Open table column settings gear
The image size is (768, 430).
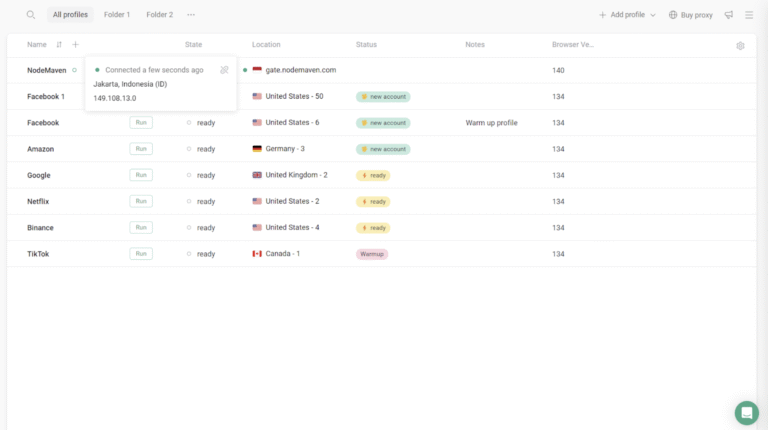[x=740, y=45]
